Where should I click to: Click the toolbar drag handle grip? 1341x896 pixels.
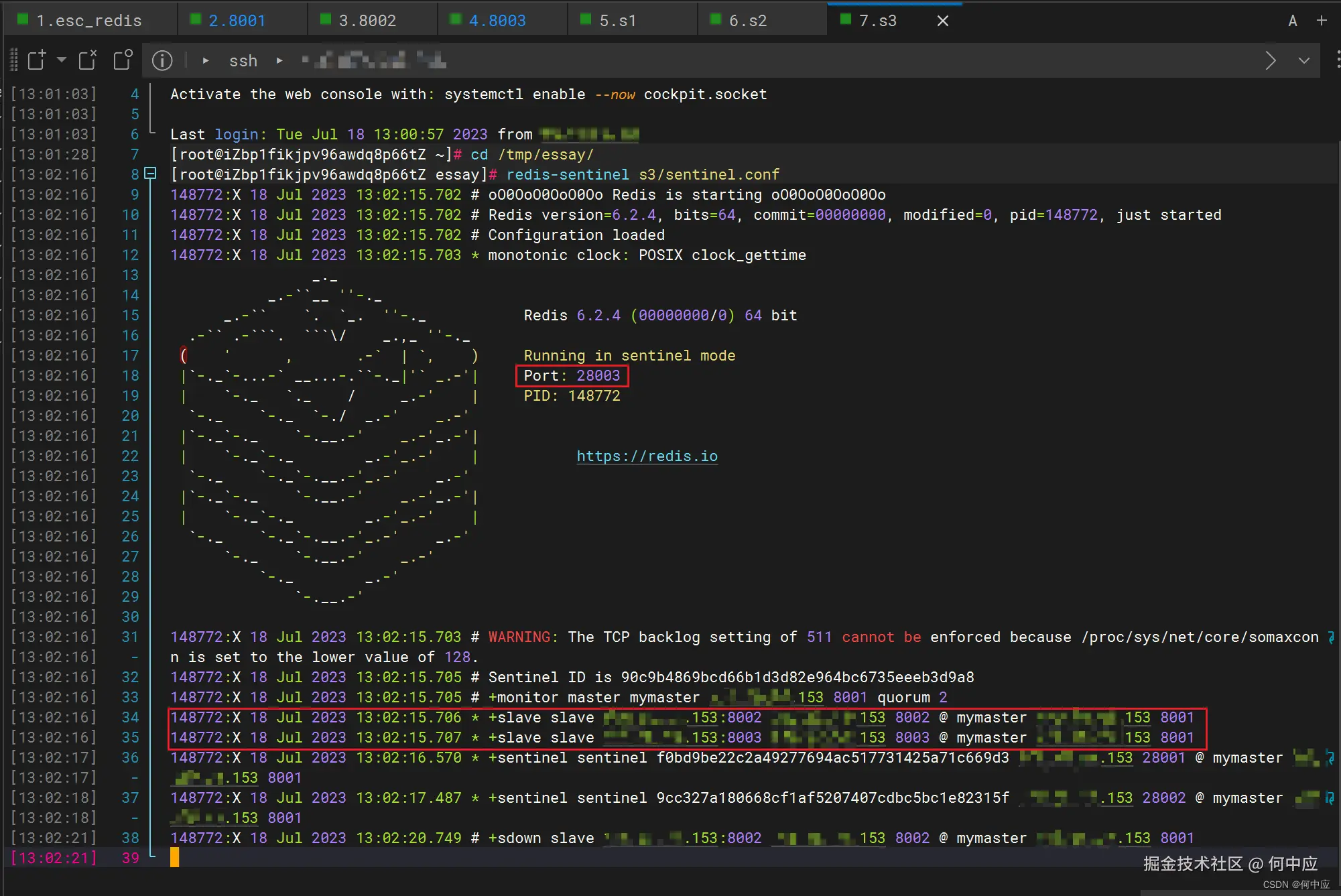click(13, 60)
